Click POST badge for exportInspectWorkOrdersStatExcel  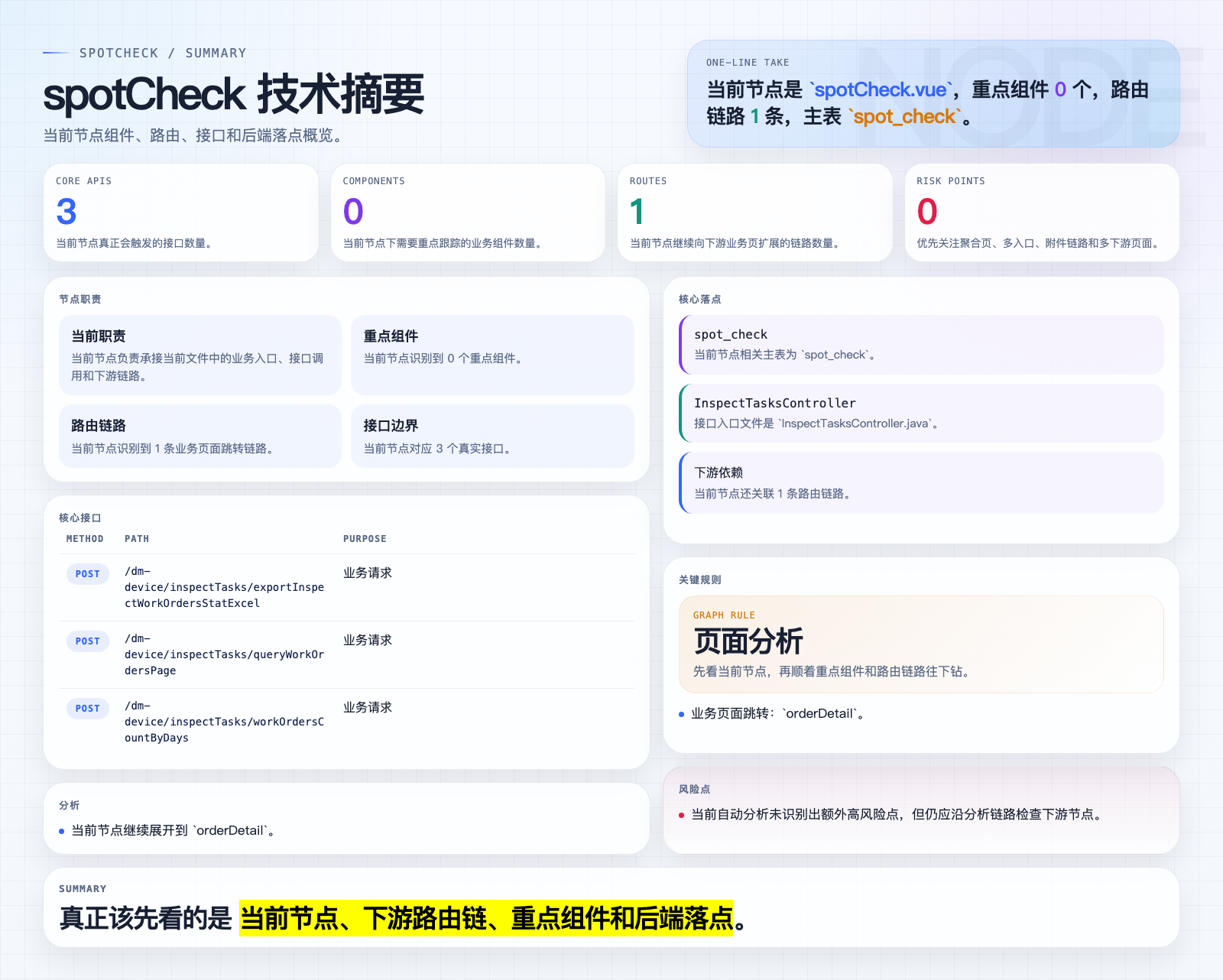[x=88, y=574]
